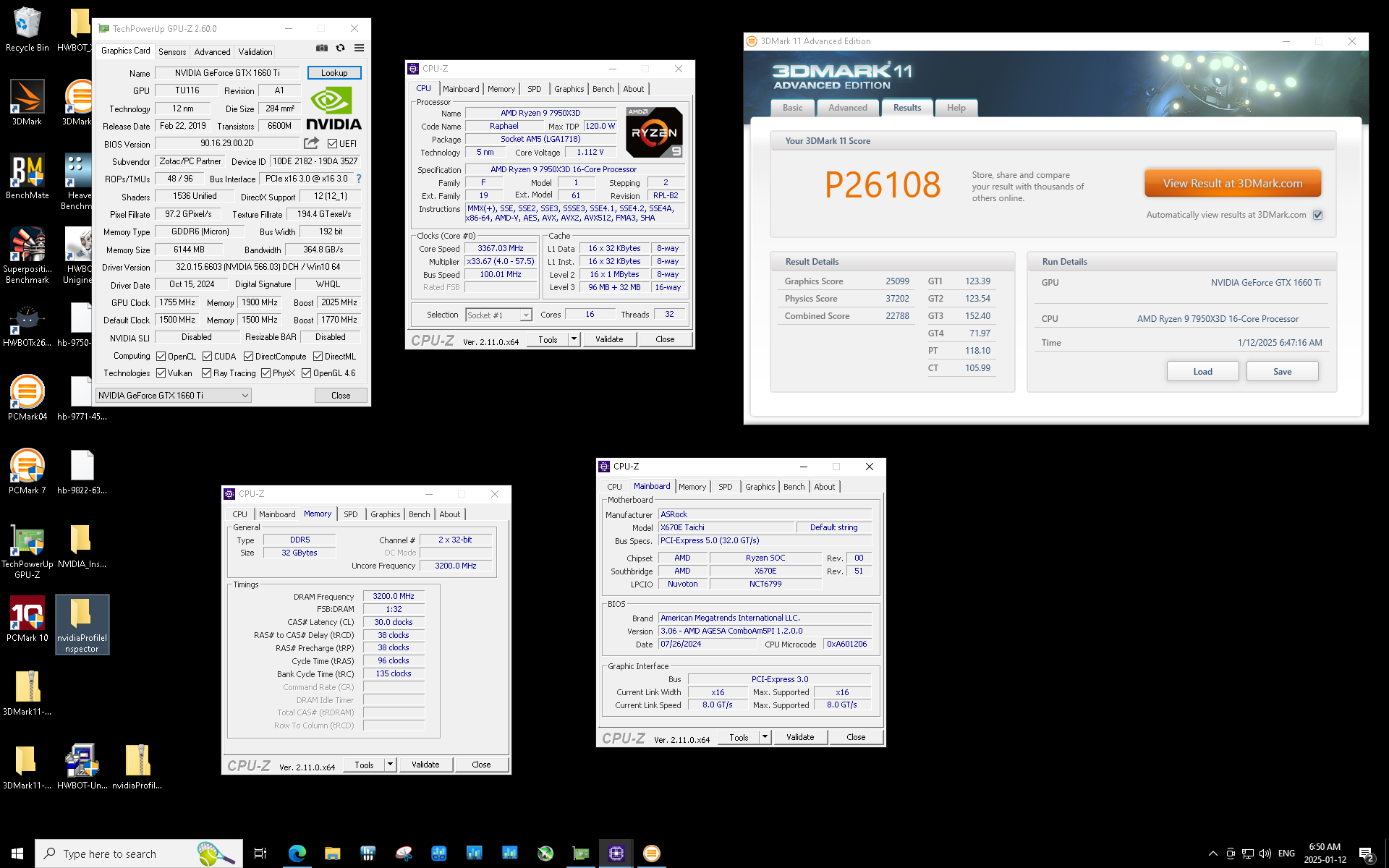Image resolution: width=1389 pixels, height=868 pixels.
Task: Click the ENG language indicator
Action: (1286, 854)
